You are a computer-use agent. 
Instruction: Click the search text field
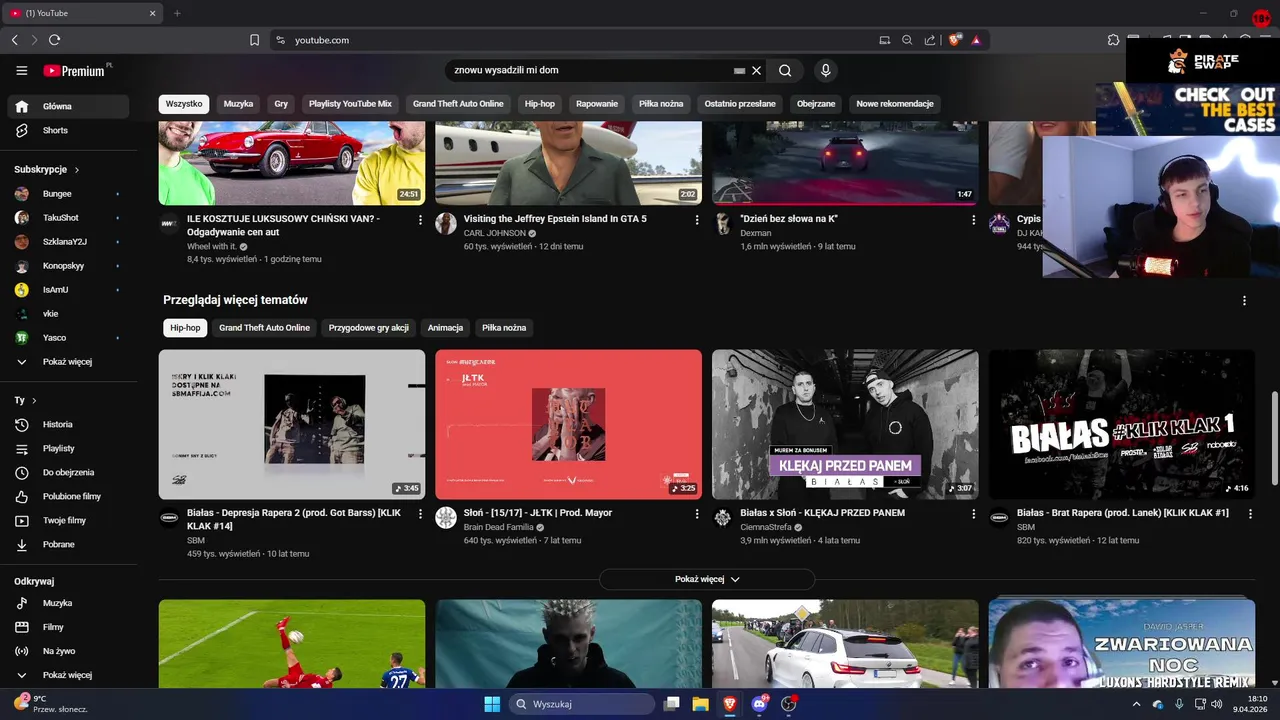[x=590, y=71]
